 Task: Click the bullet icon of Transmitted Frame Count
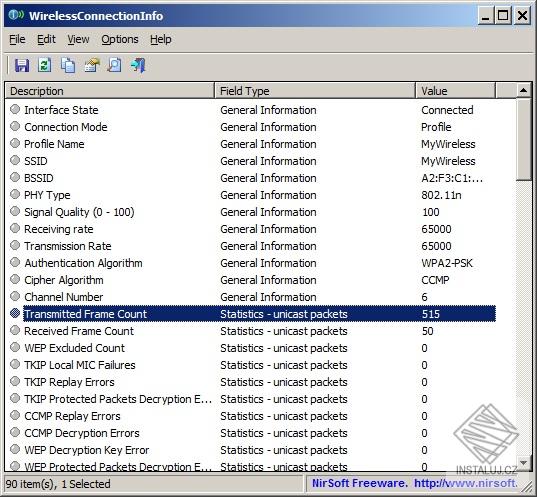click(x=15, y=313)
